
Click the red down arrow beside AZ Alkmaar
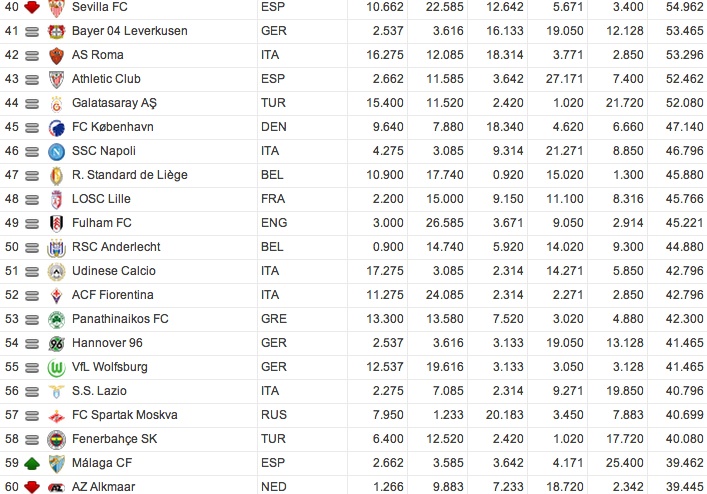[x=32, y=487]
